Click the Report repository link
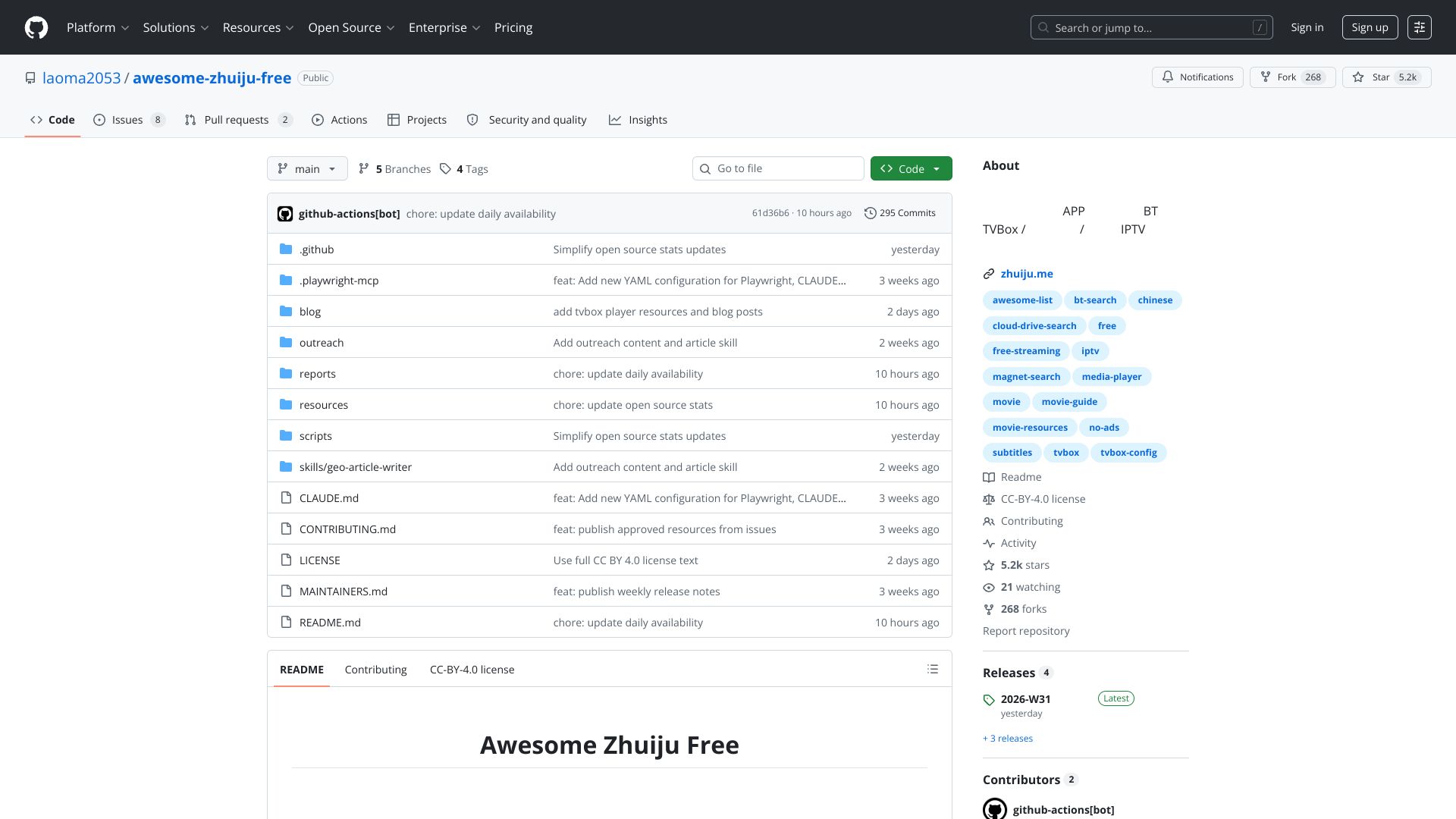 coord(1026,631)
